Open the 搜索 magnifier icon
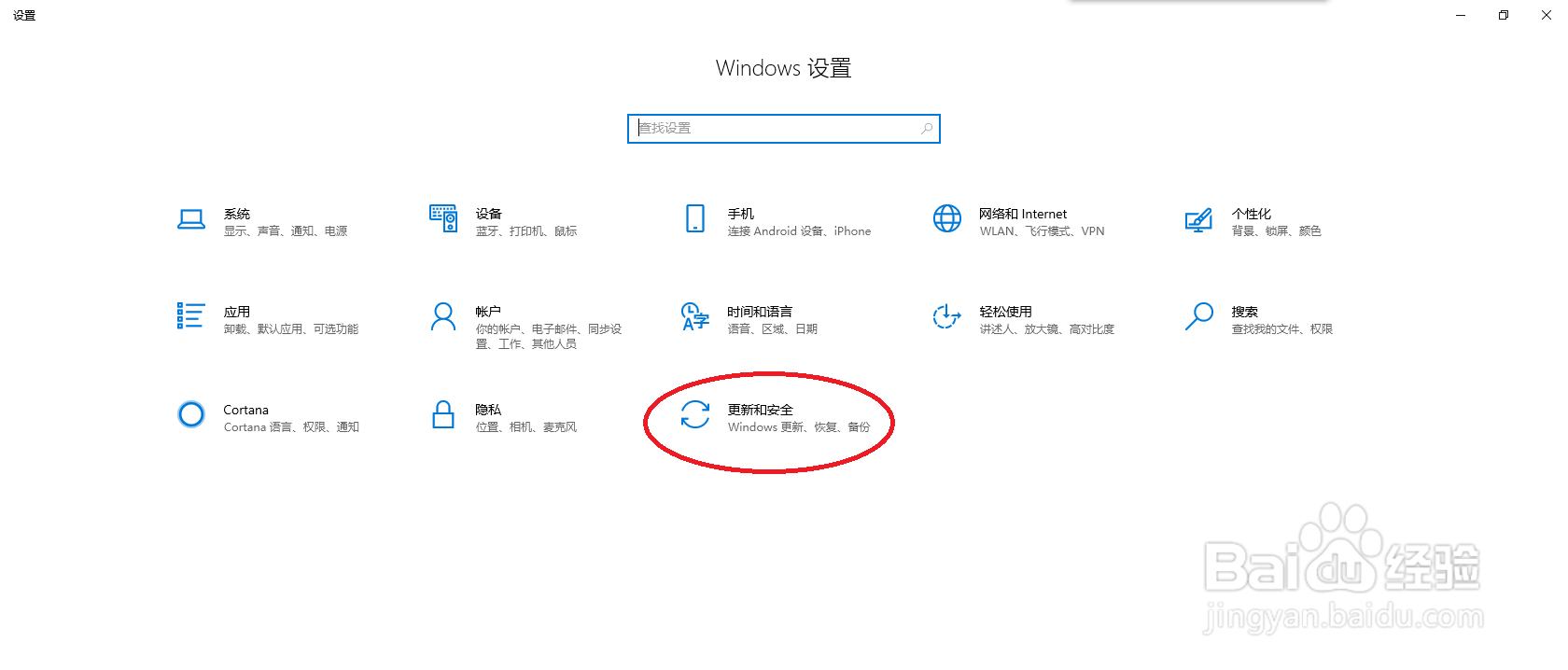 pos(1199,316)
